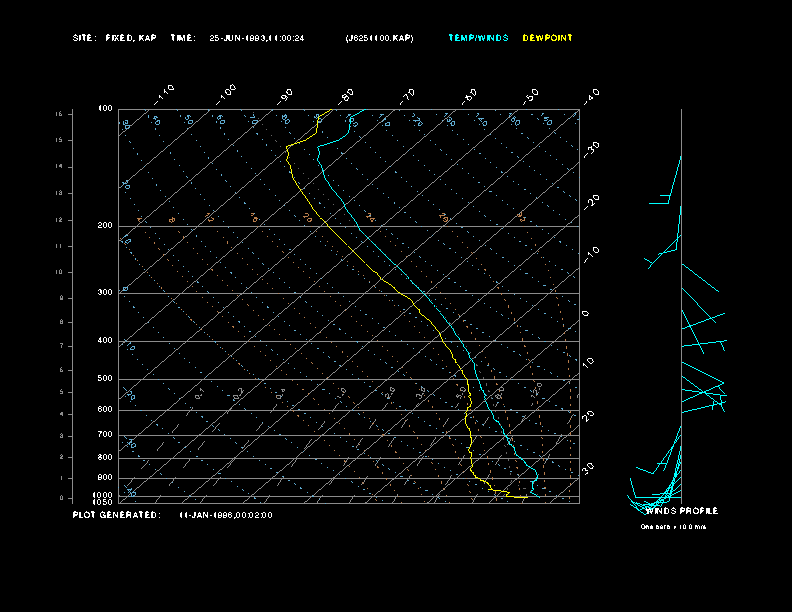Image resolution: width=792 pixels, height=612 pixels.
Task: Click the 600 pressure level label
Action: 105,410
